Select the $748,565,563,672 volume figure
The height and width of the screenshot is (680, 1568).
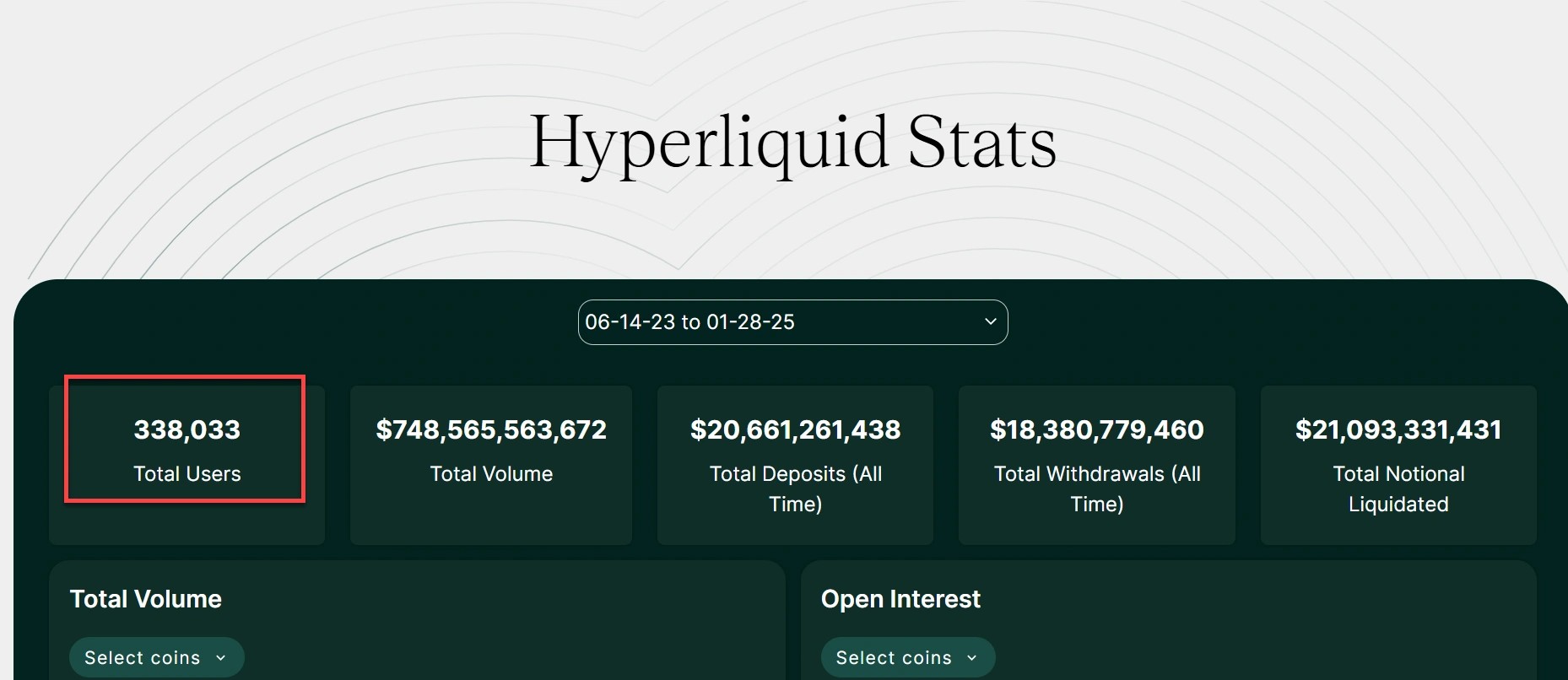click(491, 429)
